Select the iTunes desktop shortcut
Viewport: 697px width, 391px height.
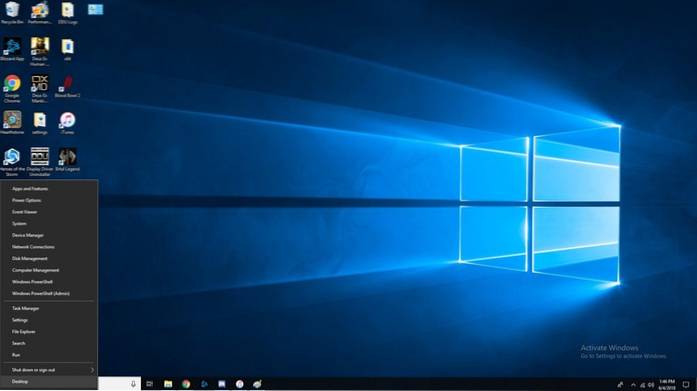[68, 123]
